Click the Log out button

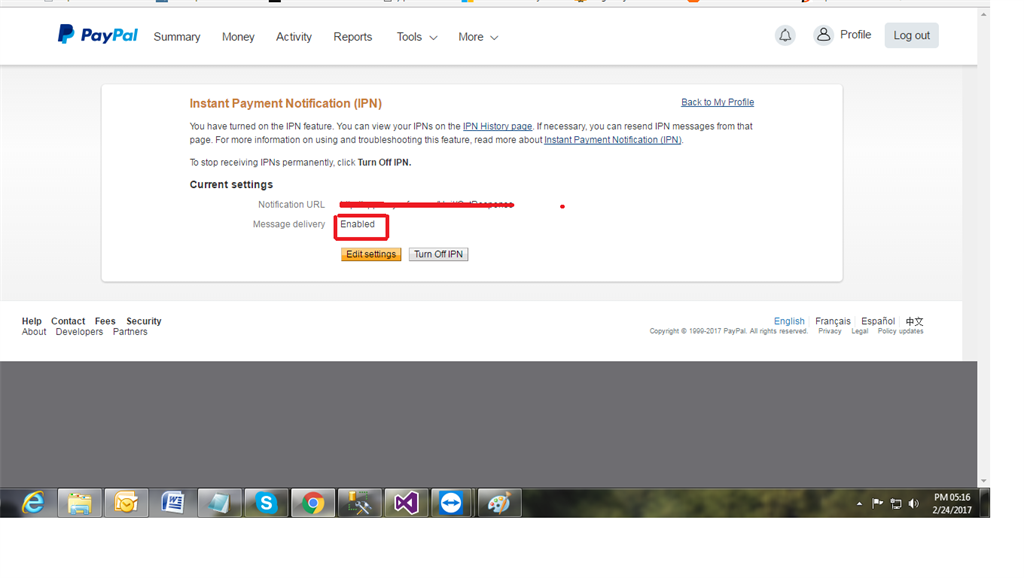pyautogui.click(x=912, y=35)
